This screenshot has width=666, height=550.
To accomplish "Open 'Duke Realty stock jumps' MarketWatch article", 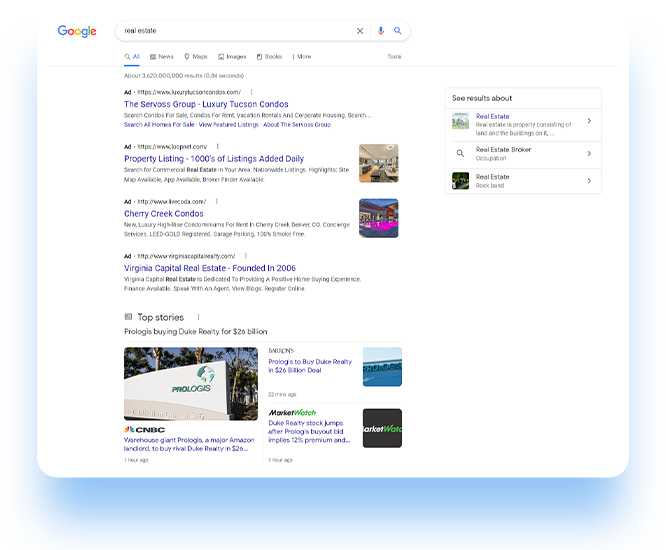I will point(309,432).
